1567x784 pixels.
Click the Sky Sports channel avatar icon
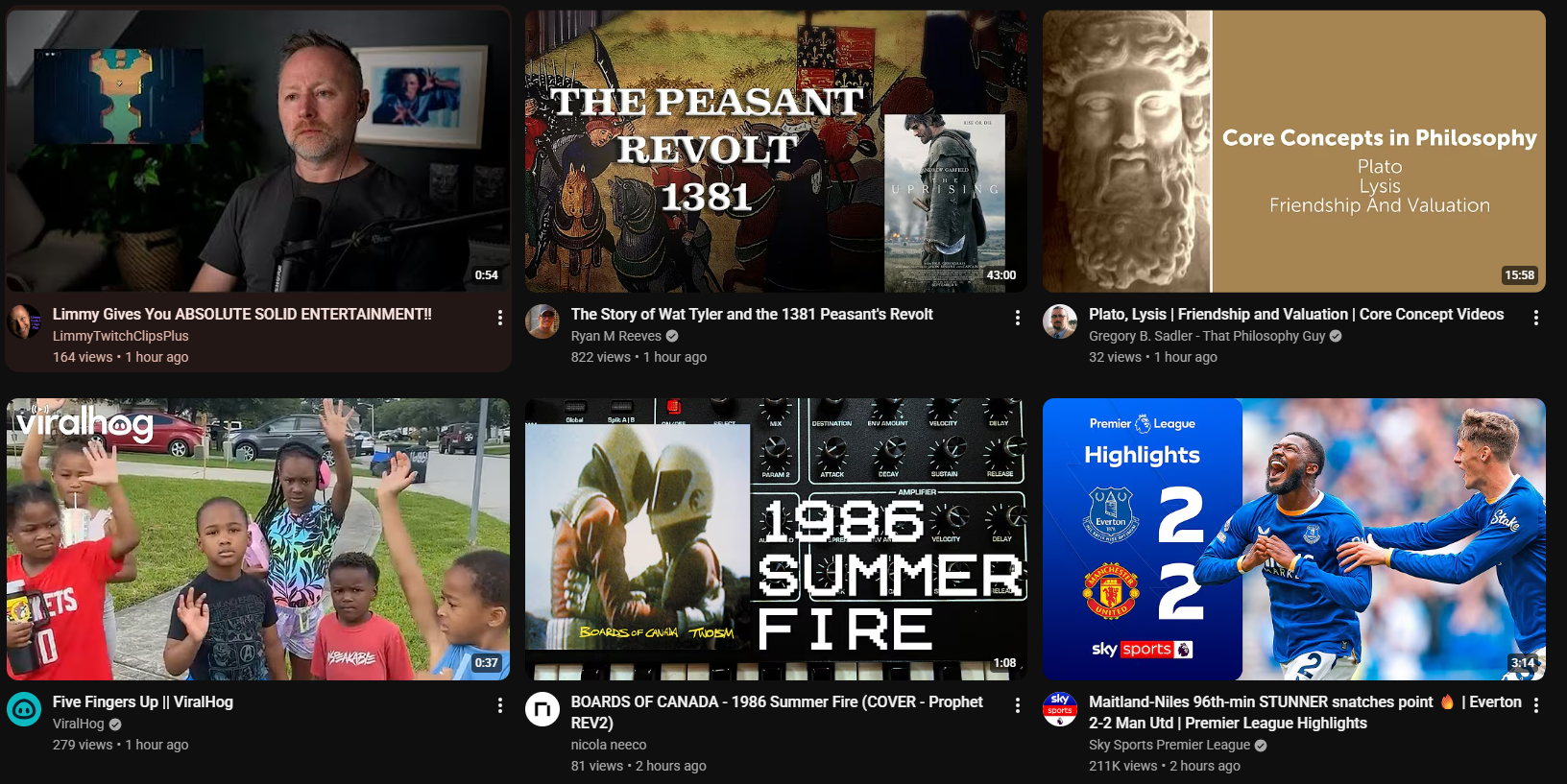[x=1060, y=709]
